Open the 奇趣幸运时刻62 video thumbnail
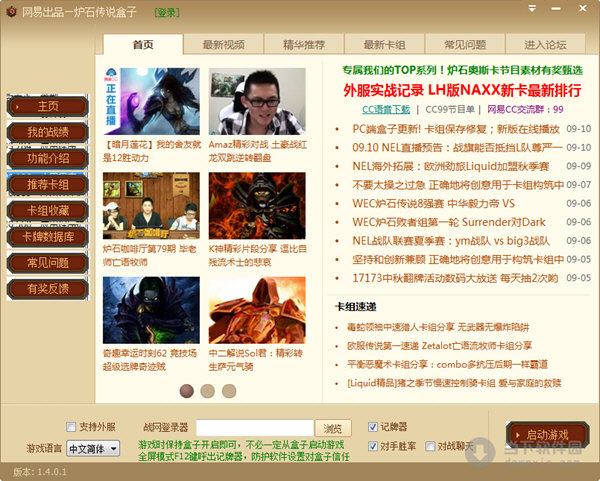600x481 pixels. click(x=152, y=310)
